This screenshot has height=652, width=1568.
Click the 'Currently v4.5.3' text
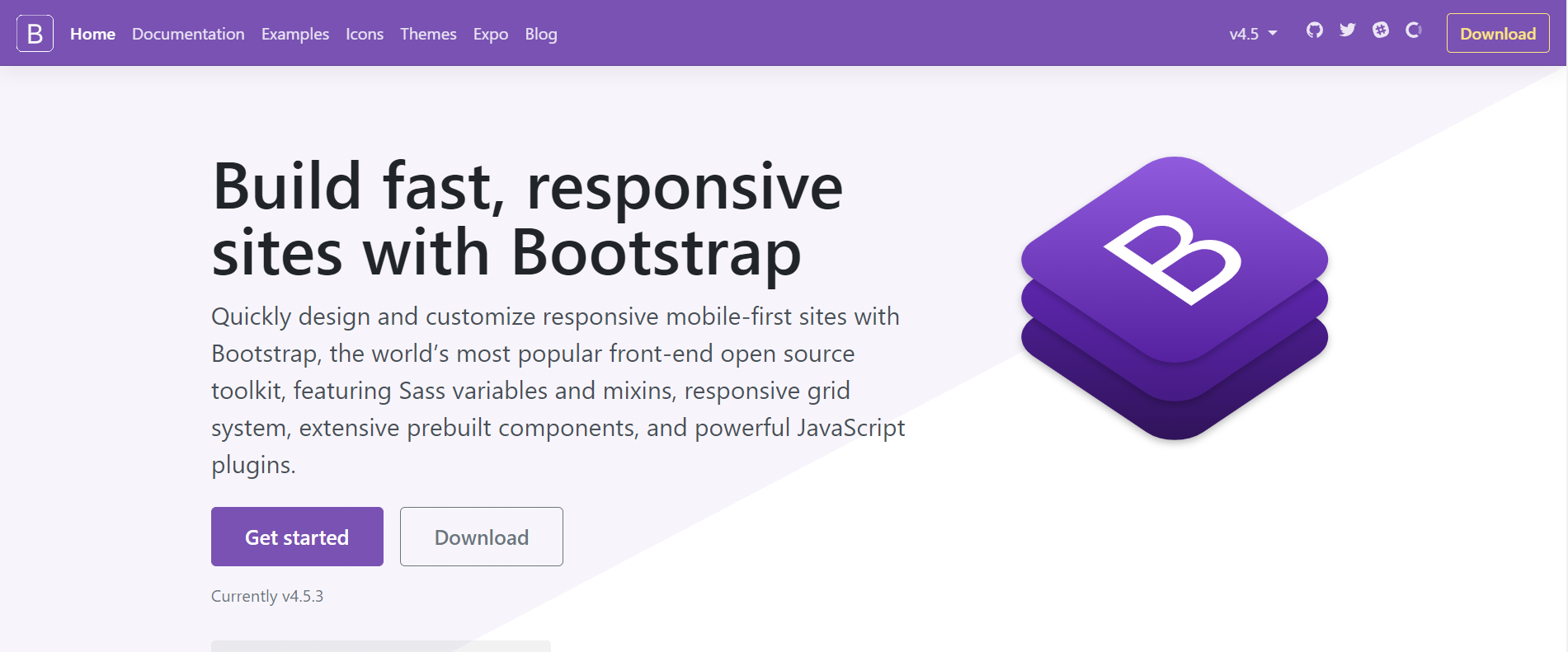coord(267,596)
